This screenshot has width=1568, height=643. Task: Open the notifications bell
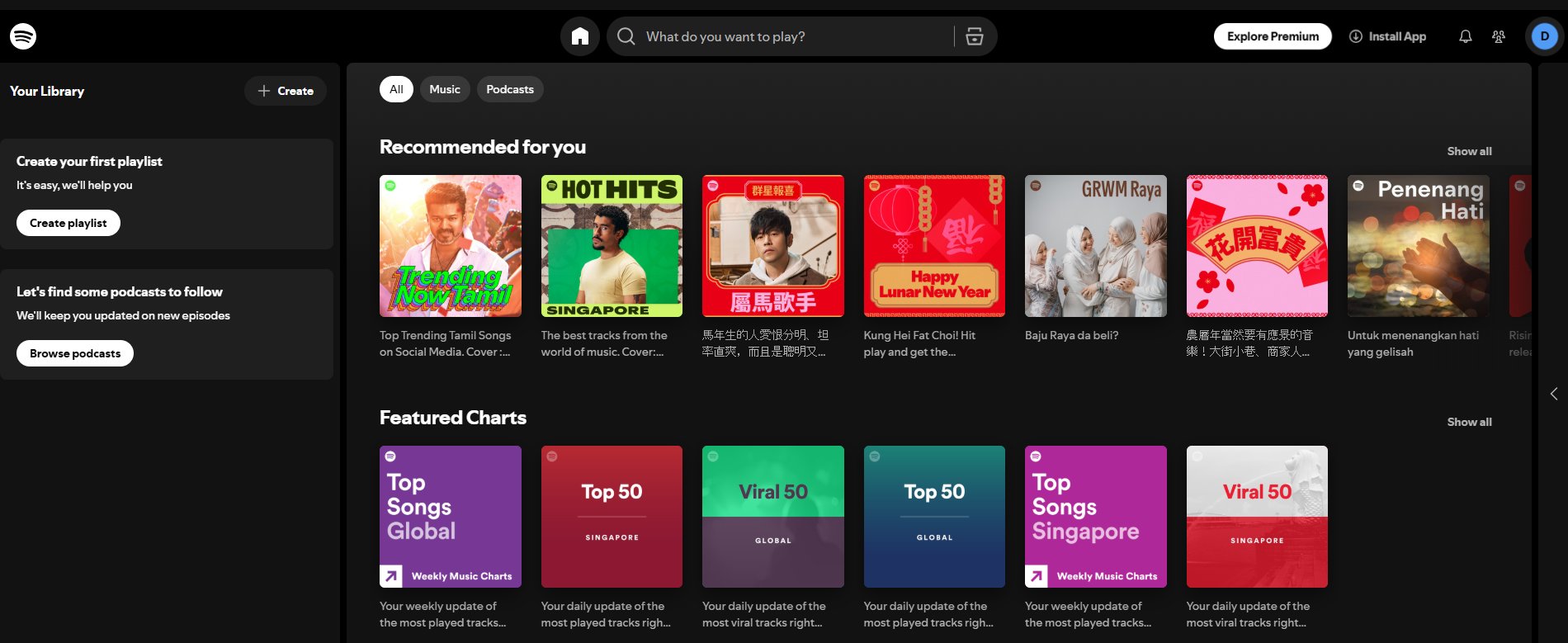coord(1466,36)
